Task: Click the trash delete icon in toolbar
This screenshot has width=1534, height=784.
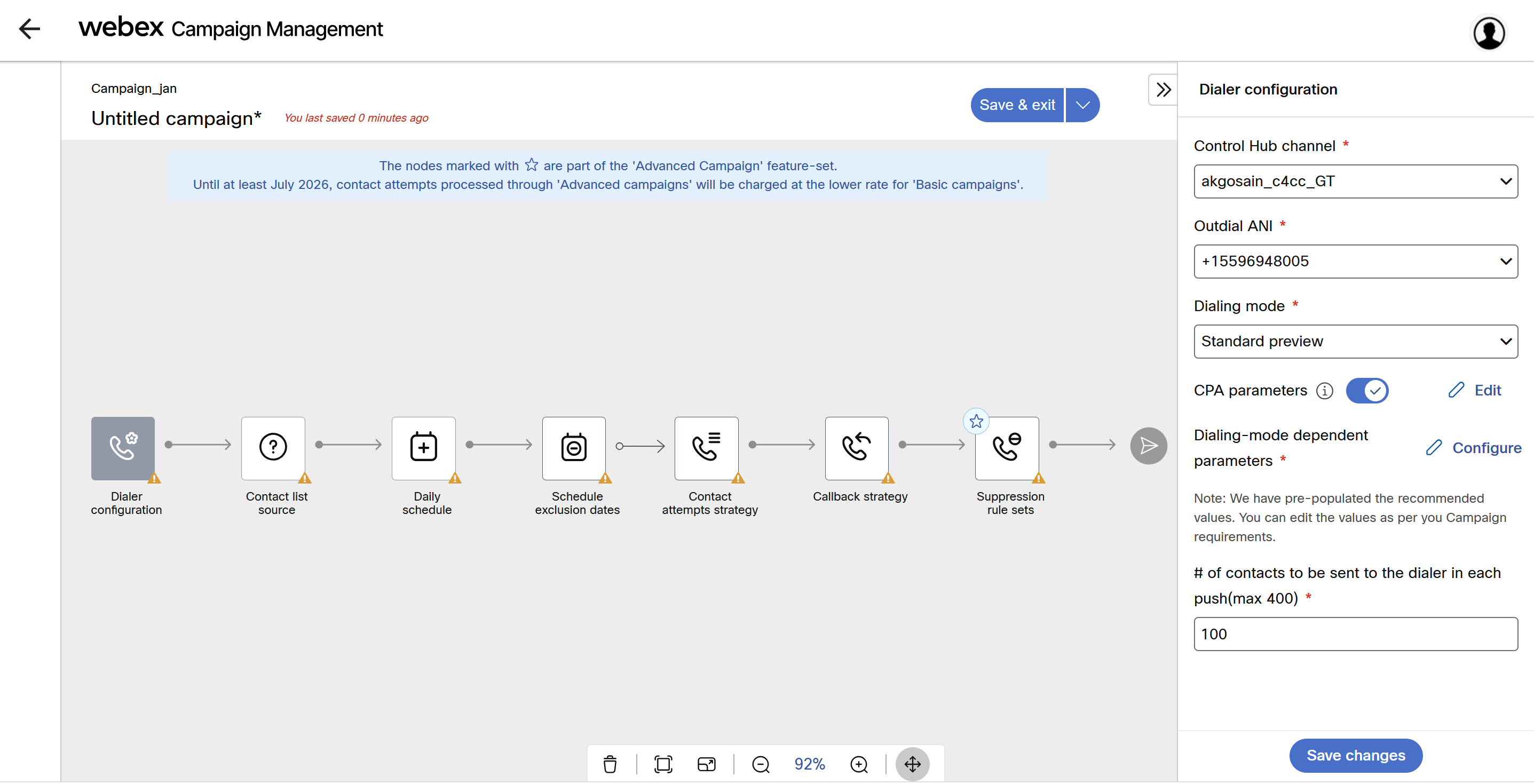Action: click(610, 764)
